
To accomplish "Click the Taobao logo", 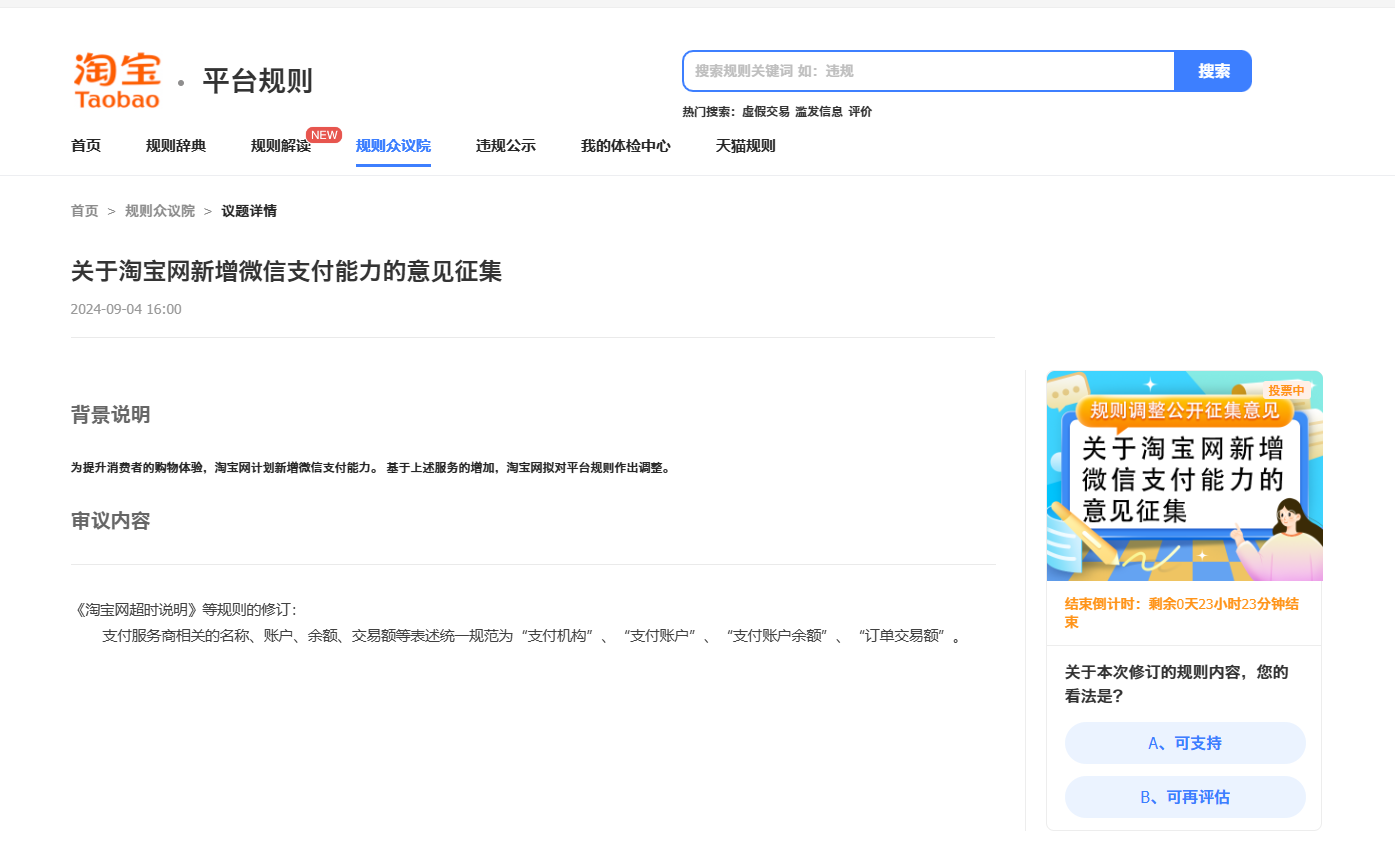I will (117, 80).
